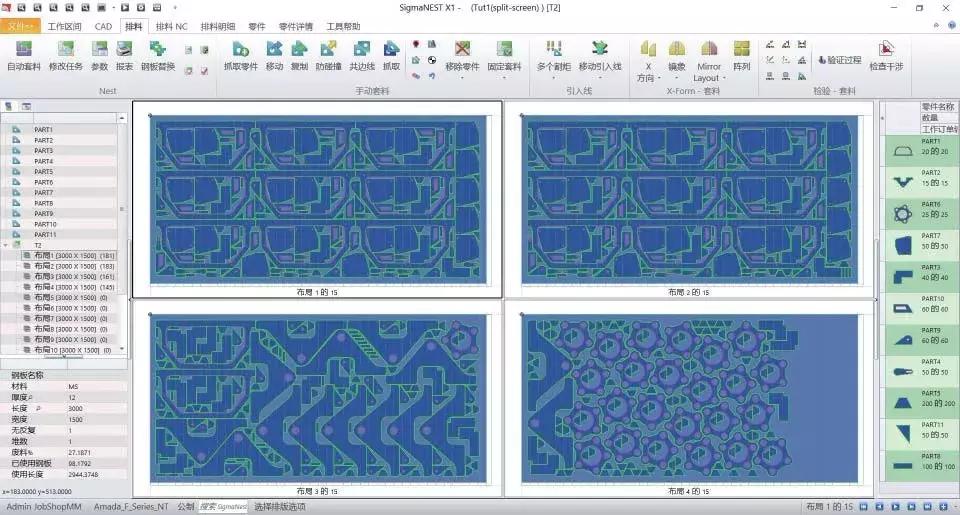Select the 移动 move tool
960x515 pixels.
pyautogui.click(x=274, y=56)
